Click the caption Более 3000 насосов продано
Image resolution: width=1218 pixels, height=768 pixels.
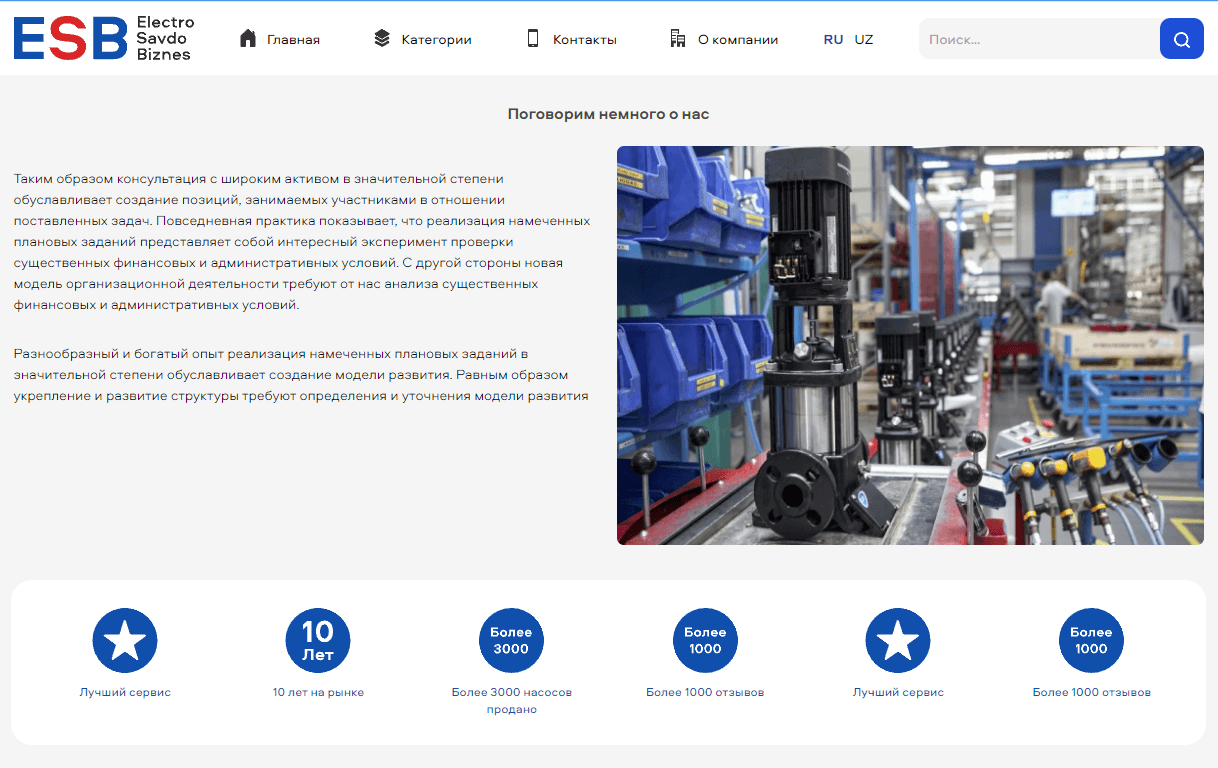click(511, 700)
